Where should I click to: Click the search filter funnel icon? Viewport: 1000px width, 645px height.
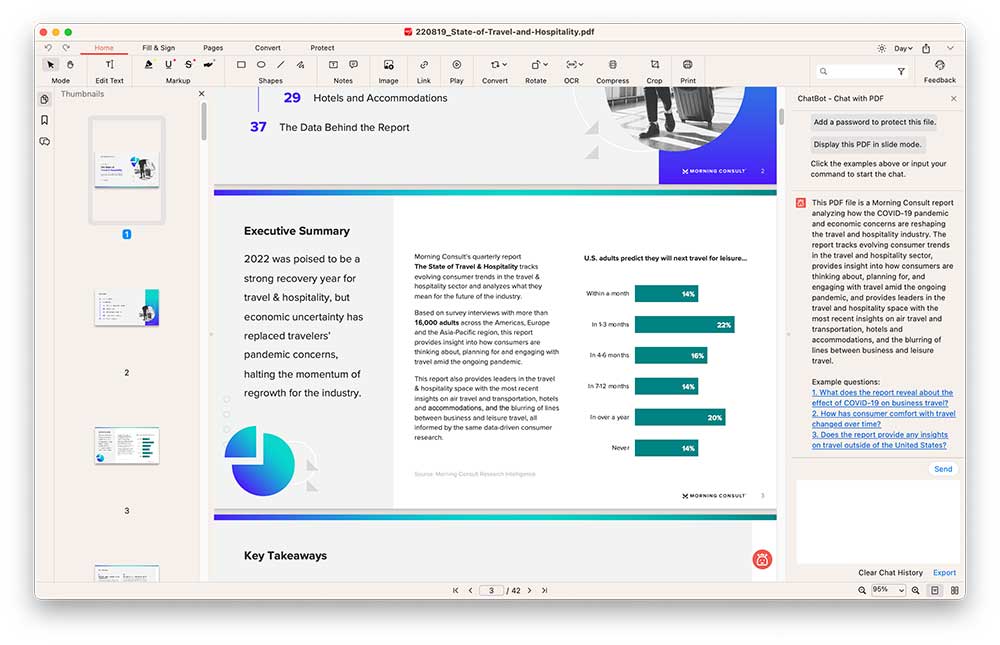(901, 71)
